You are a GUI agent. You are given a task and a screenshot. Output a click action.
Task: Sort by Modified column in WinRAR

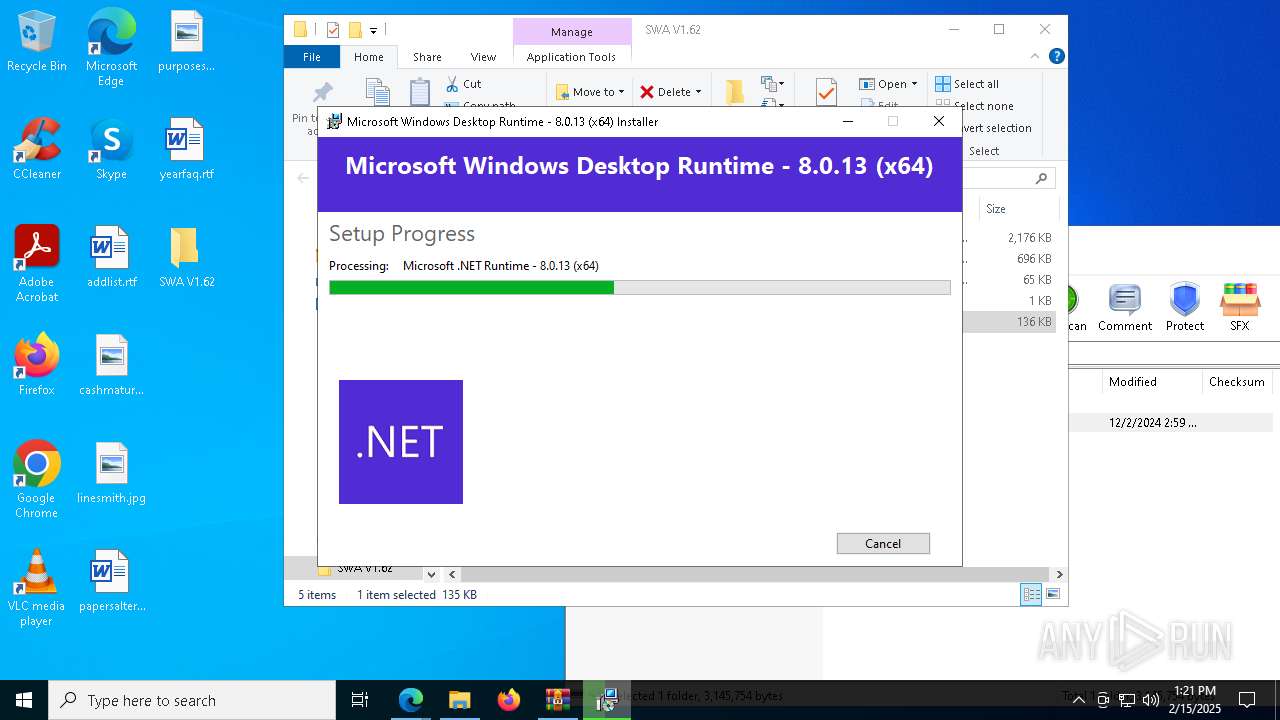coord(1151,382)
